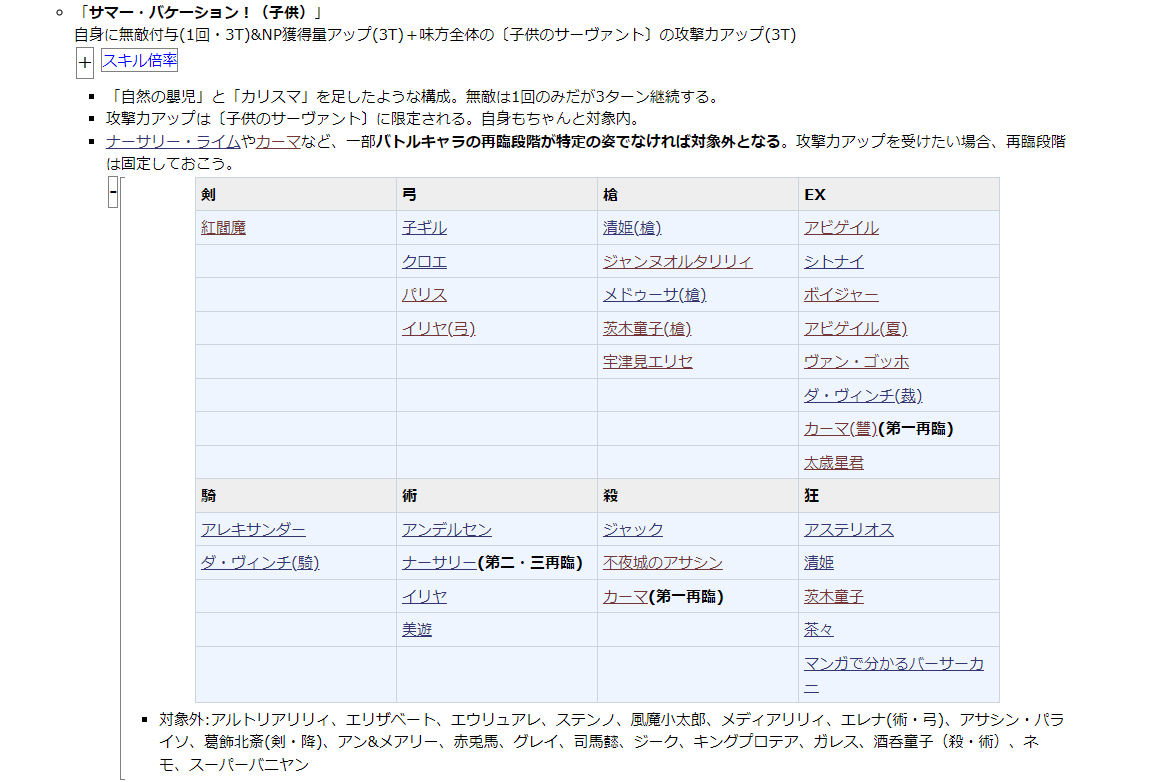The height and width of the screenshot is (782, 1173).
Task: Open the スキル倍率 link
Action: 139,61
